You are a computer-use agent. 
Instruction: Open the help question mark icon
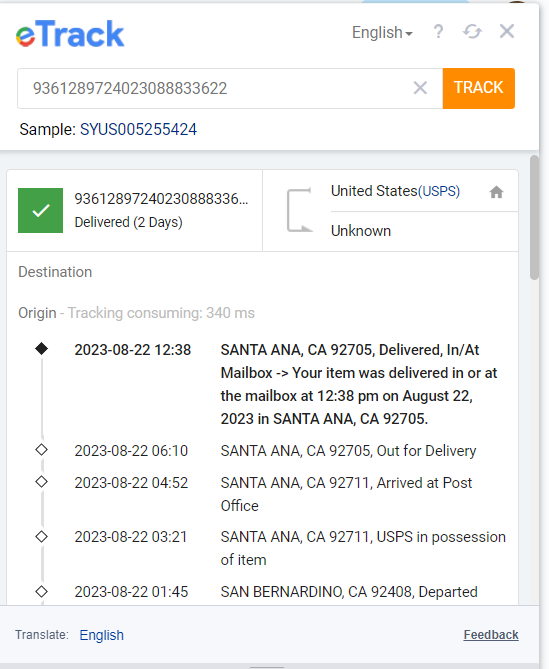click(x=438, y=32)
